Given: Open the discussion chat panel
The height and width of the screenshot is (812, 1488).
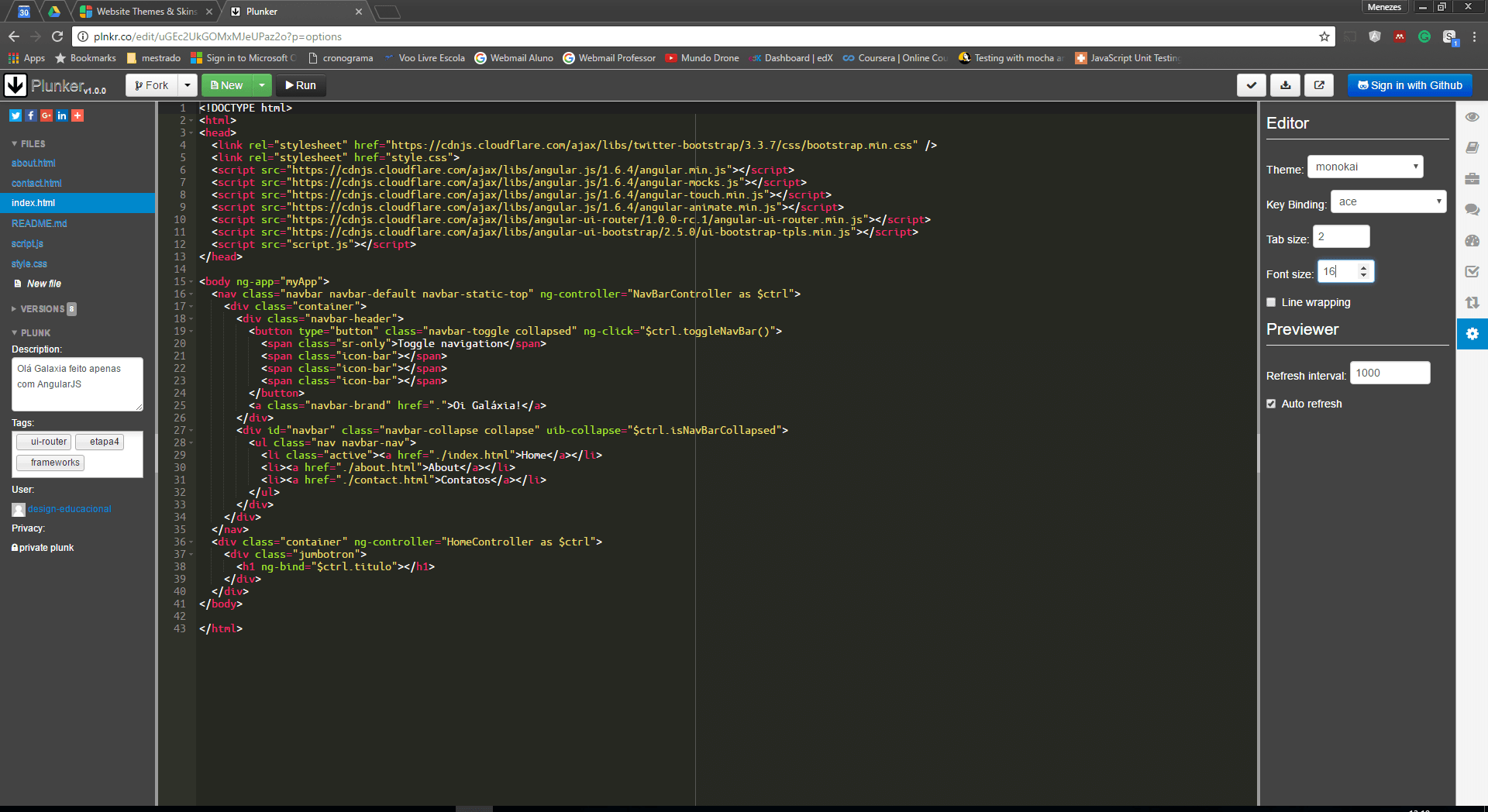Looking at the screenshot, I should pyautogui.click(x=1472, y=209).
